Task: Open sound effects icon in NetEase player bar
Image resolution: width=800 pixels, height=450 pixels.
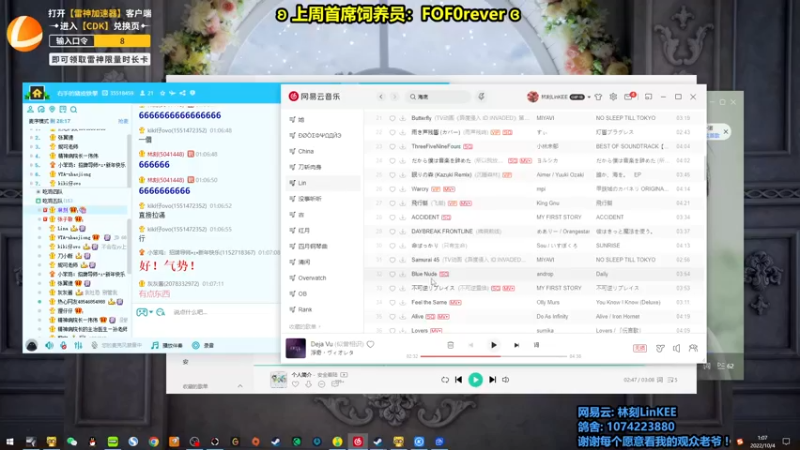Action: point(660,348)
